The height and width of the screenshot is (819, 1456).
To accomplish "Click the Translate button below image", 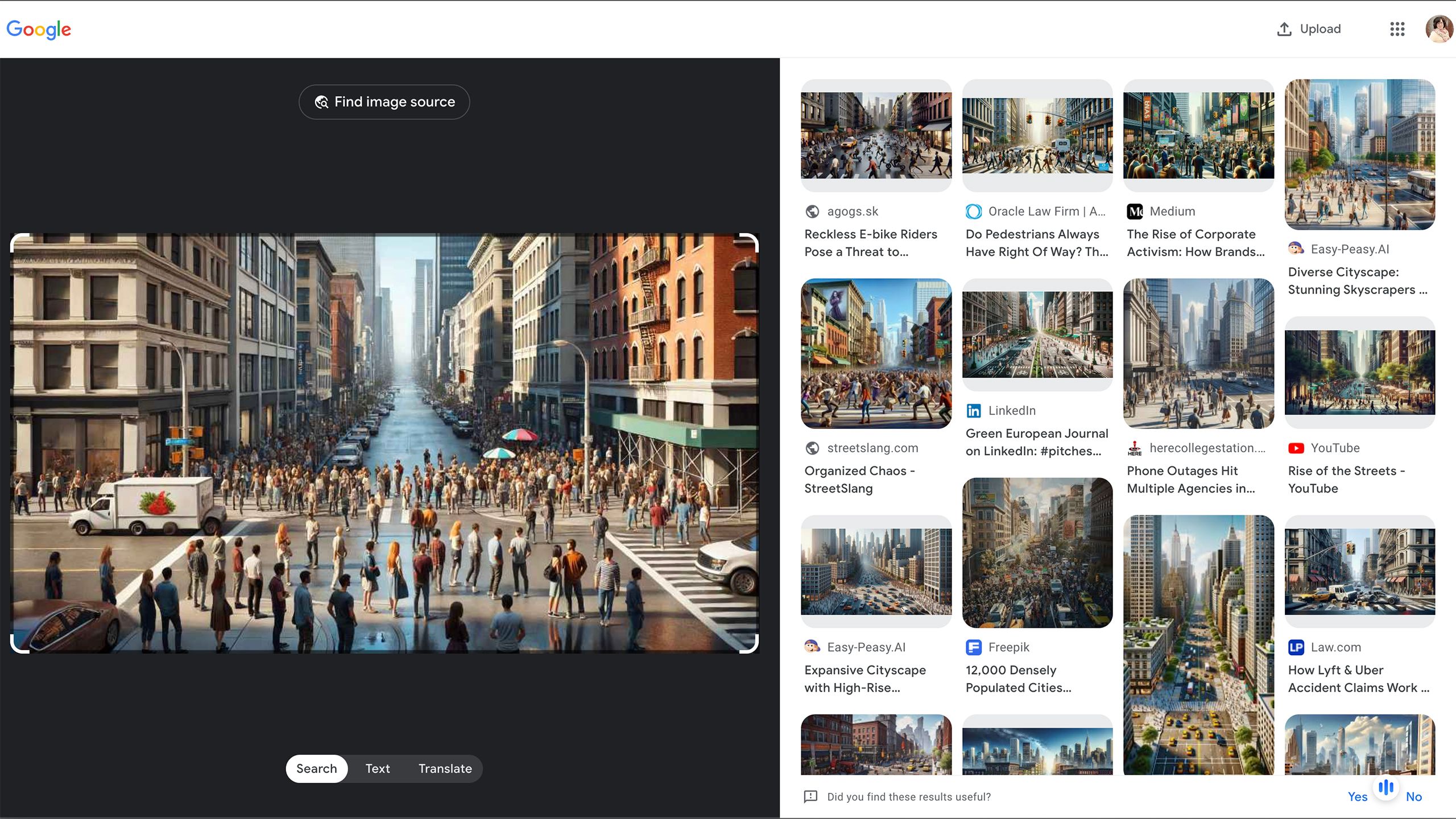I will (x=445, y=768).
